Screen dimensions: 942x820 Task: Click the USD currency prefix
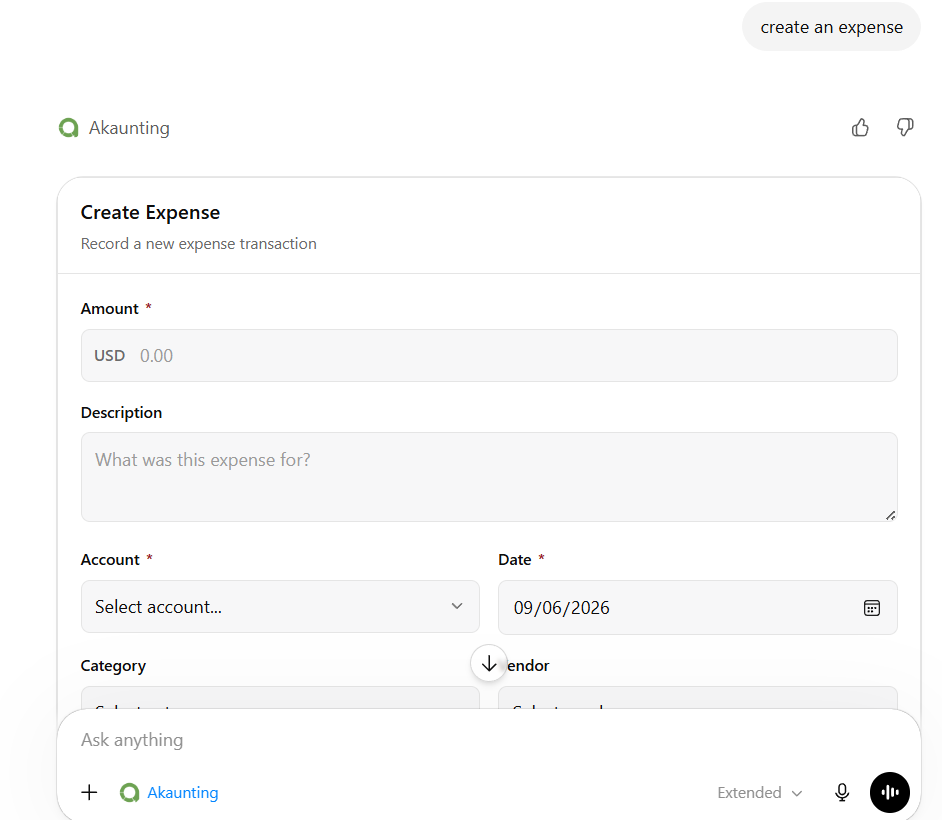pyautogui.click(x=109, y=356)
